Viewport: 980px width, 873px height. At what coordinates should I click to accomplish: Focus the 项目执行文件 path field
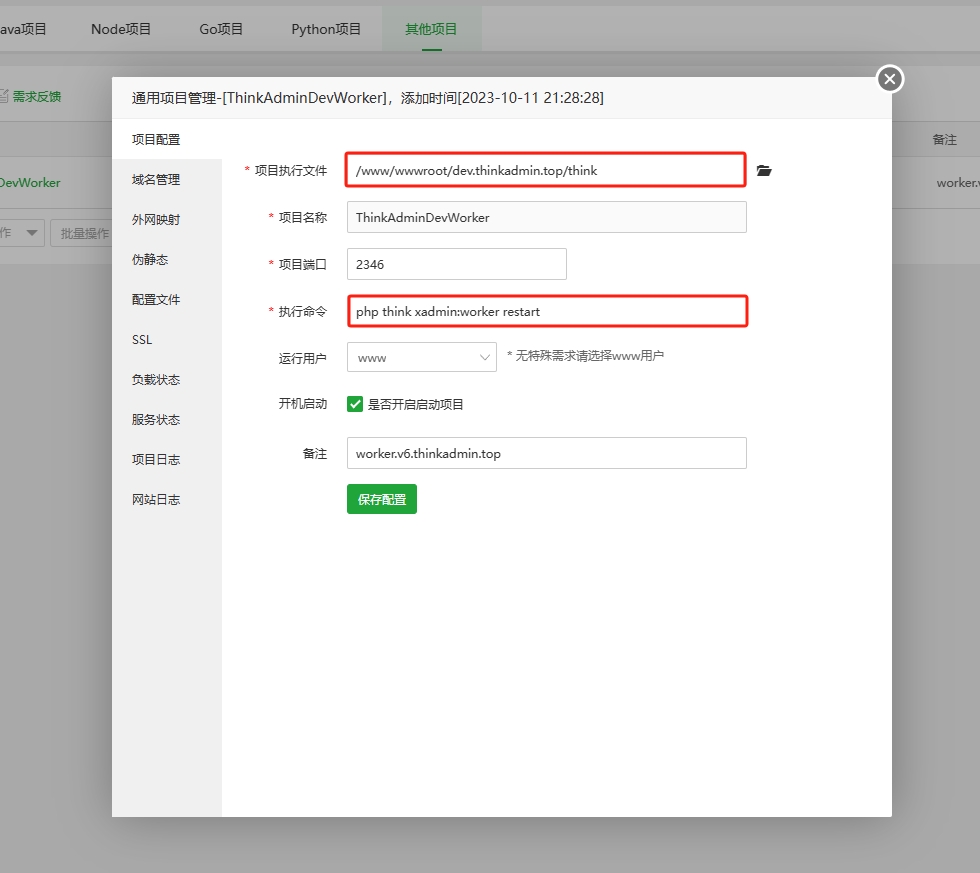coord(546,170)
